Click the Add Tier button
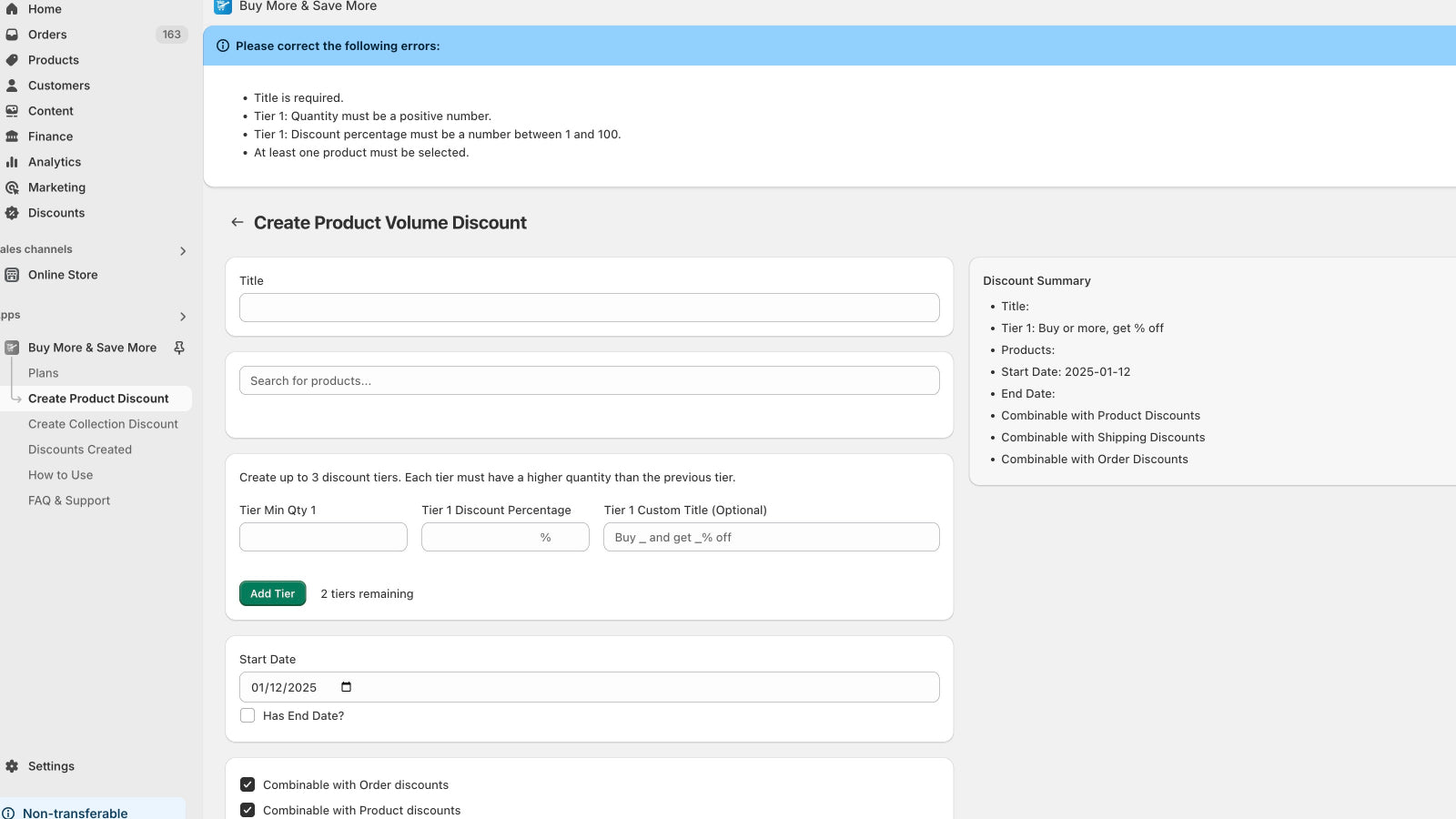 273,593
